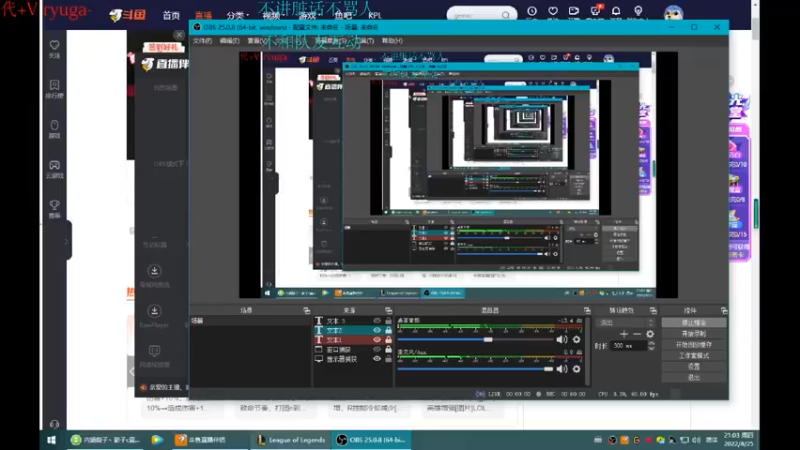Open microphone/Aux gear settings in mixer
The height and width of the screenshot is (450, 800).
[x=577, y=369]
